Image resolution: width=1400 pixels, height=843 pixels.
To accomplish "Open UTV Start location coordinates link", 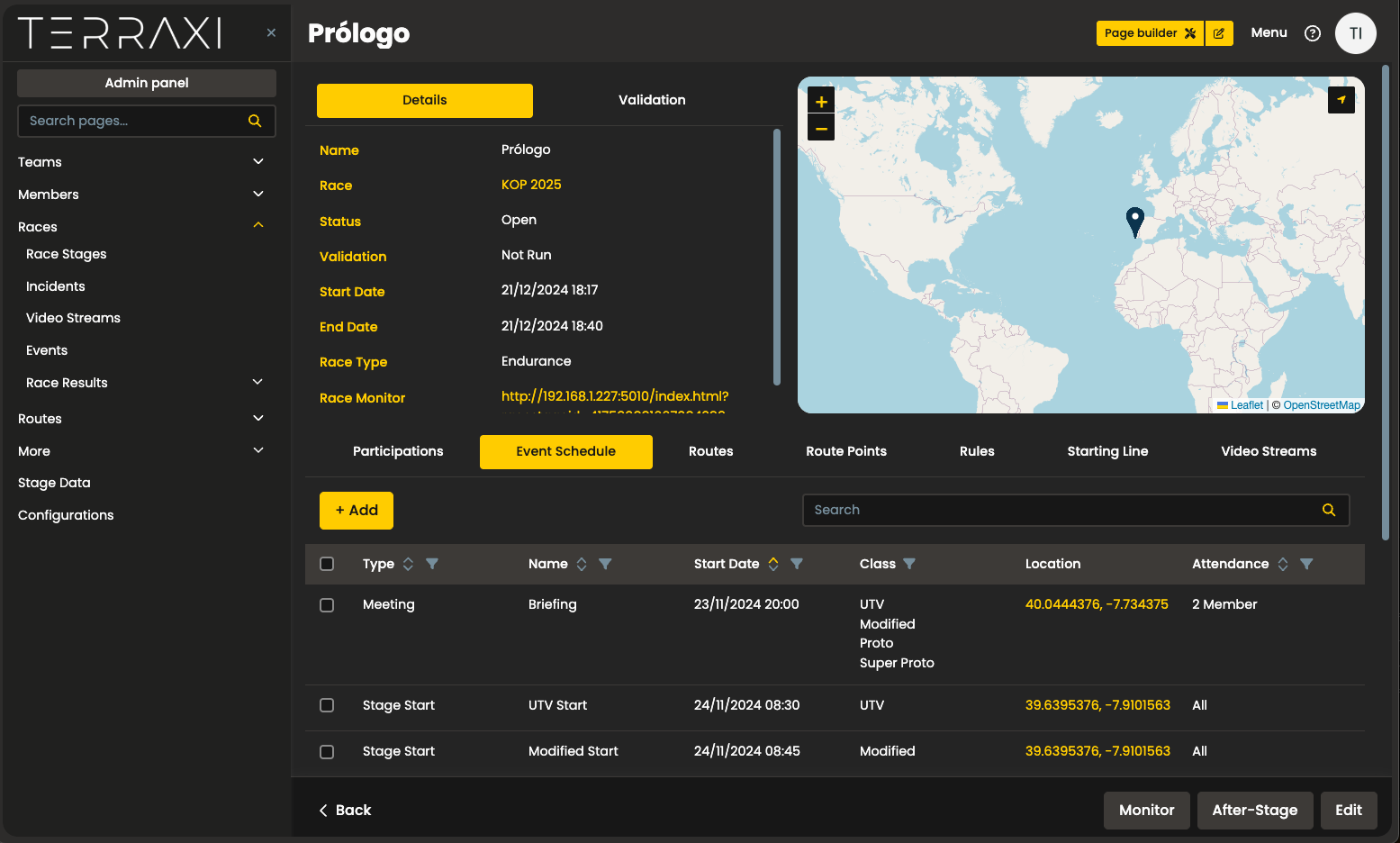I will [1097, 705].
